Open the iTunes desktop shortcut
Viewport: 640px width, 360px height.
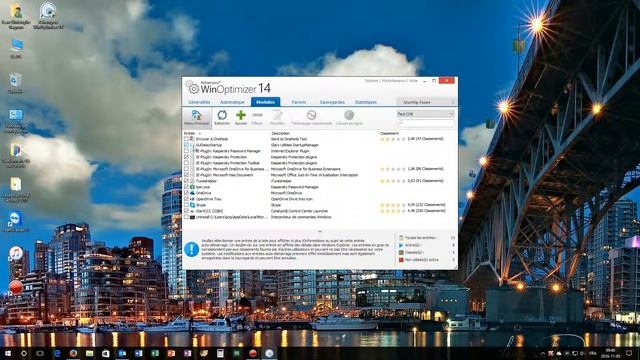pos(16,253)
